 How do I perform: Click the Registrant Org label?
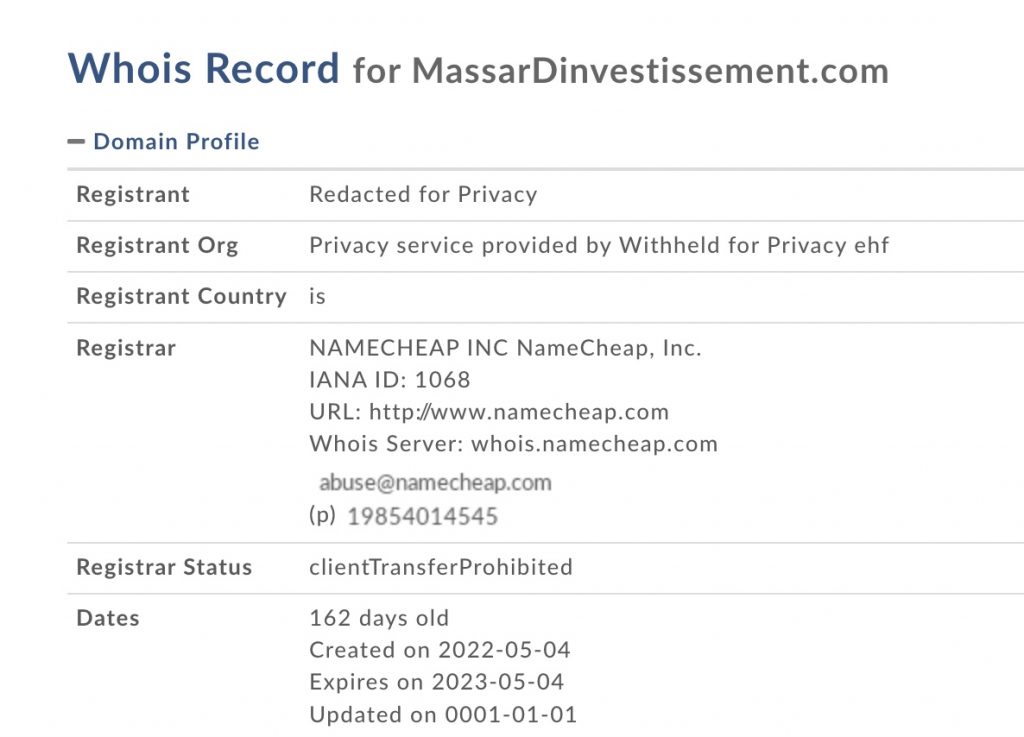click(157, 245)
